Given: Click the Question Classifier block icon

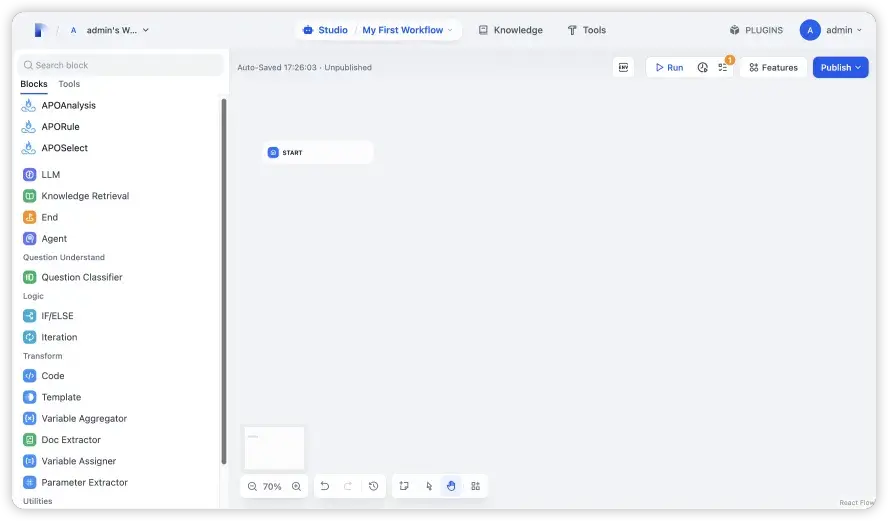Looking at the screenshot, I should pyautogui.click(x=29, y=277).
